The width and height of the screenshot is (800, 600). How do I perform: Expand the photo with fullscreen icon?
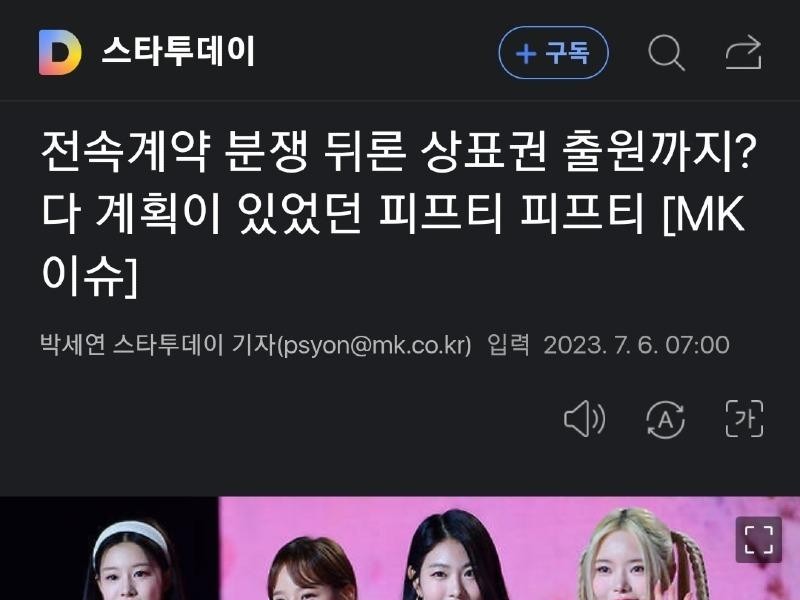(x=759, y=539)
